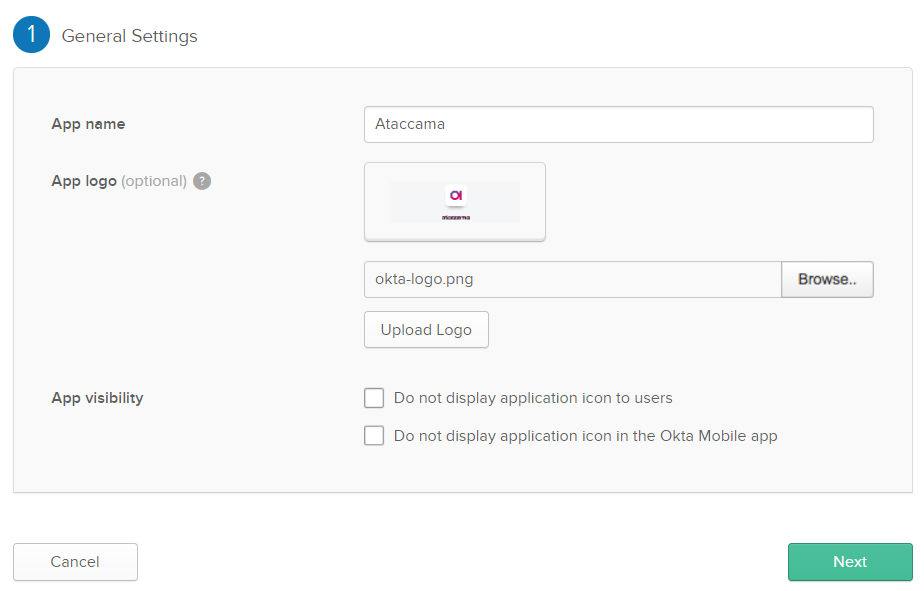Click the General Settings heading text

tap(129, 35)
